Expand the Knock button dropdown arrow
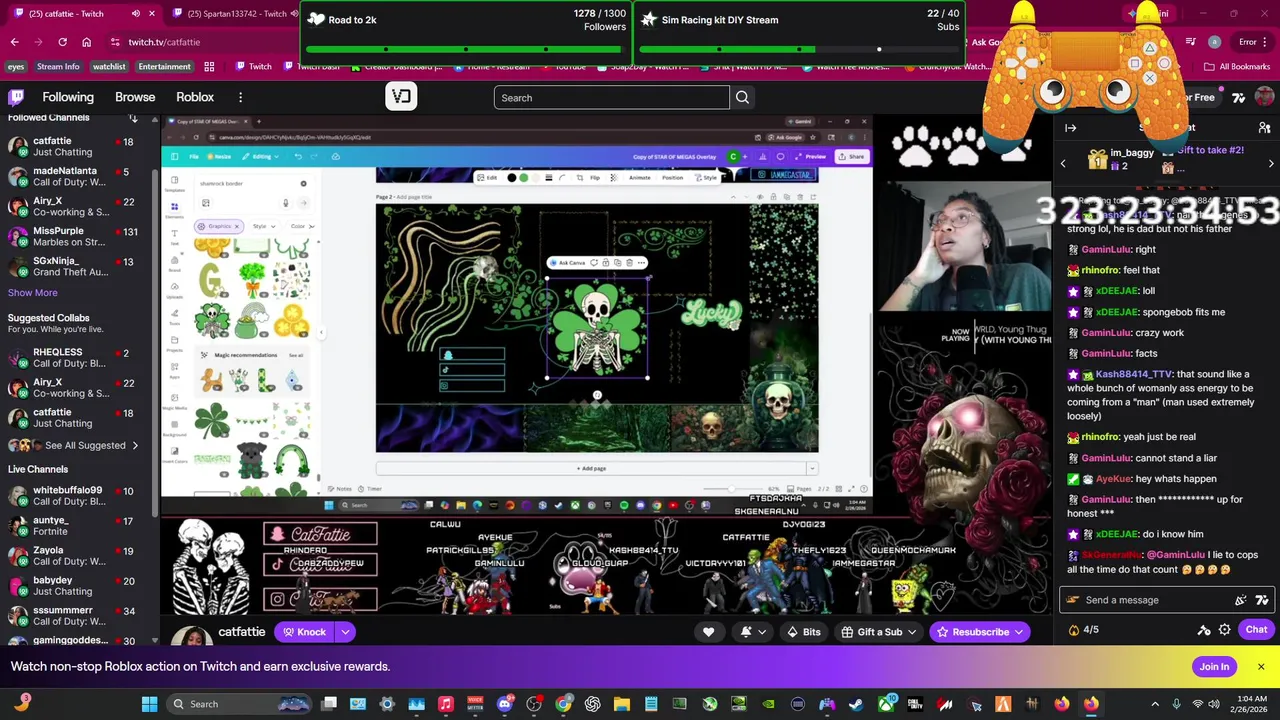 click(x=345, y=632)
